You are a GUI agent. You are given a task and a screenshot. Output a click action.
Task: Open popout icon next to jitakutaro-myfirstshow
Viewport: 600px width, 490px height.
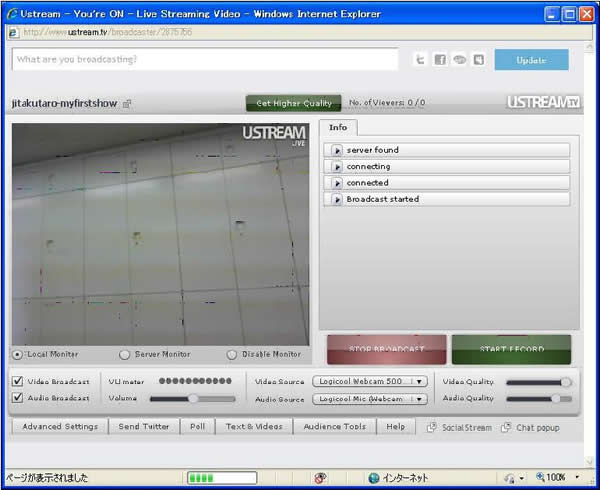(127, 104)
